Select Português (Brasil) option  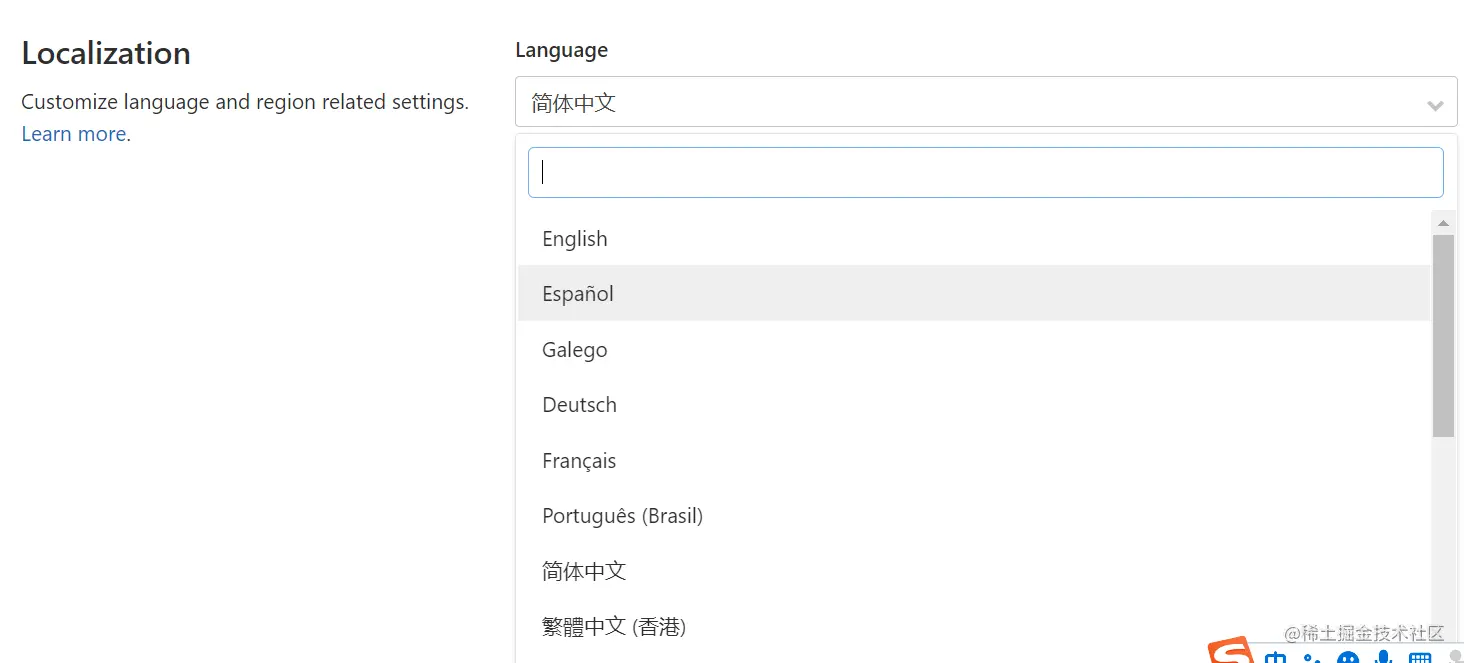[x=623, y=516]
